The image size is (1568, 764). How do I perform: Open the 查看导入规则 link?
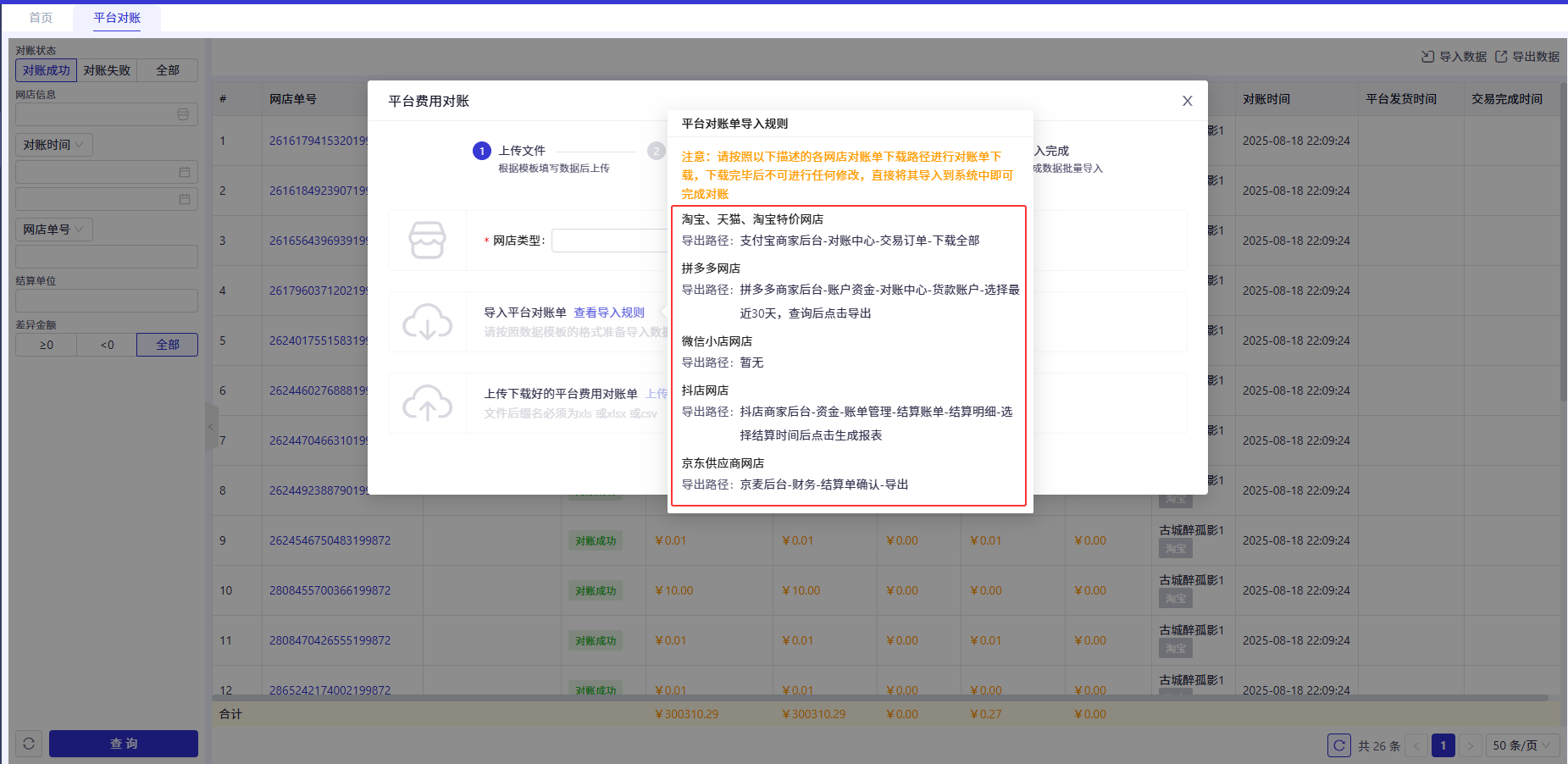(609, 313)
